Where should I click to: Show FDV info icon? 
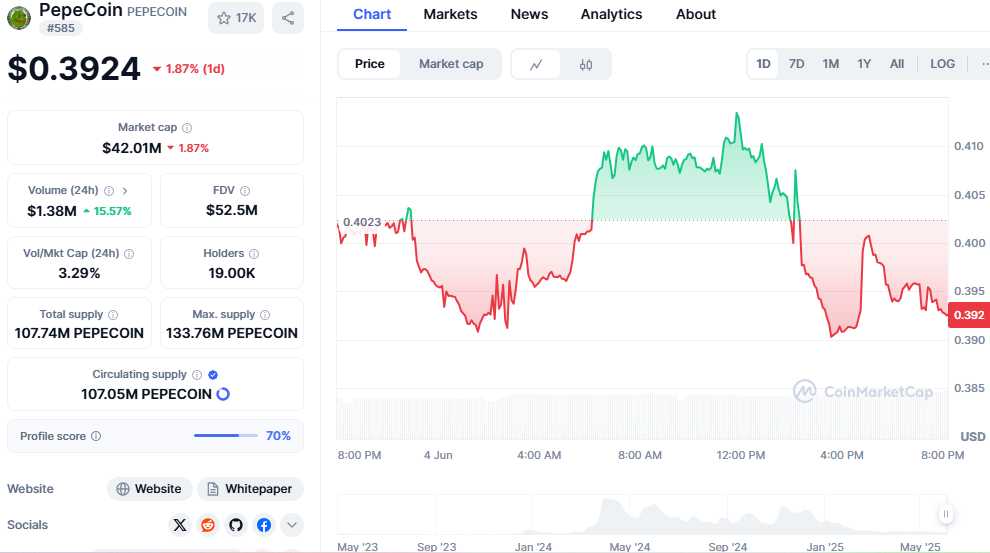(x=245, y=191)
